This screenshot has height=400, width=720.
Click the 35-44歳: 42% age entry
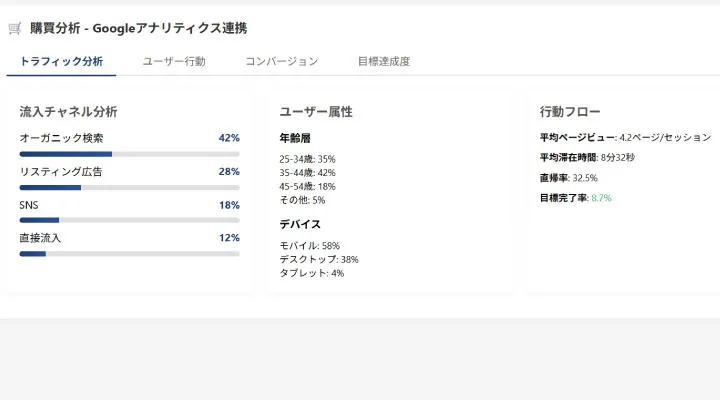(x=307, y=173)
